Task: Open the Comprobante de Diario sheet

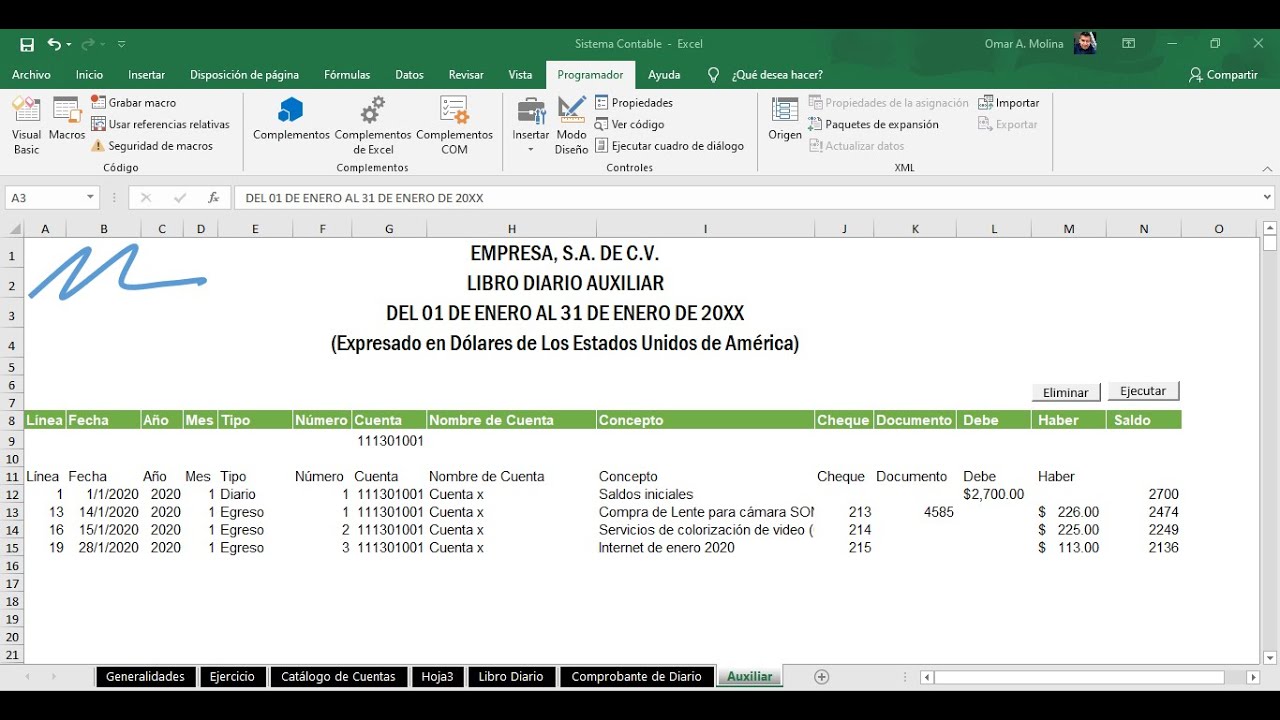Action: (x=637, y=677)
